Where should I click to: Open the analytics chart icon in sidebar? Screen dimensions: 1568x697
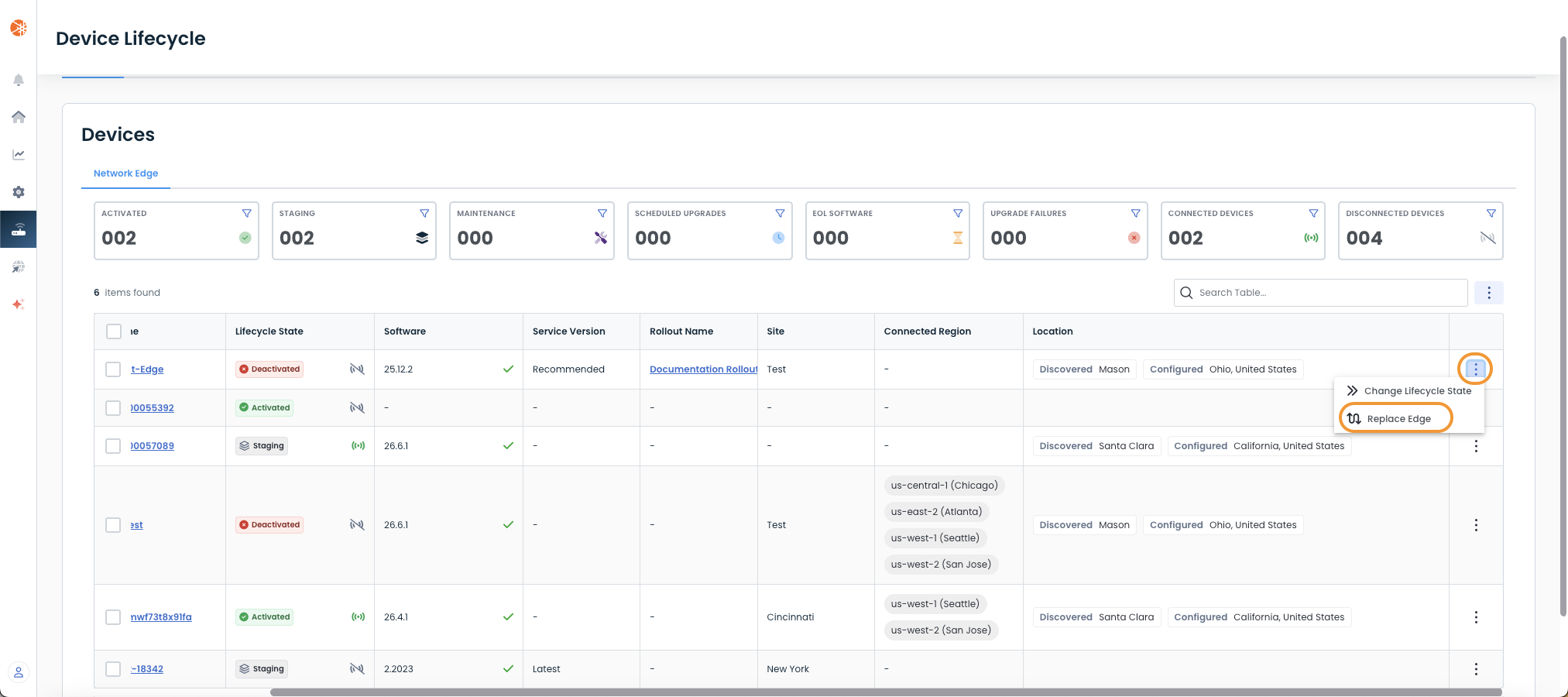pyautogui.click(x=19, y=154)
